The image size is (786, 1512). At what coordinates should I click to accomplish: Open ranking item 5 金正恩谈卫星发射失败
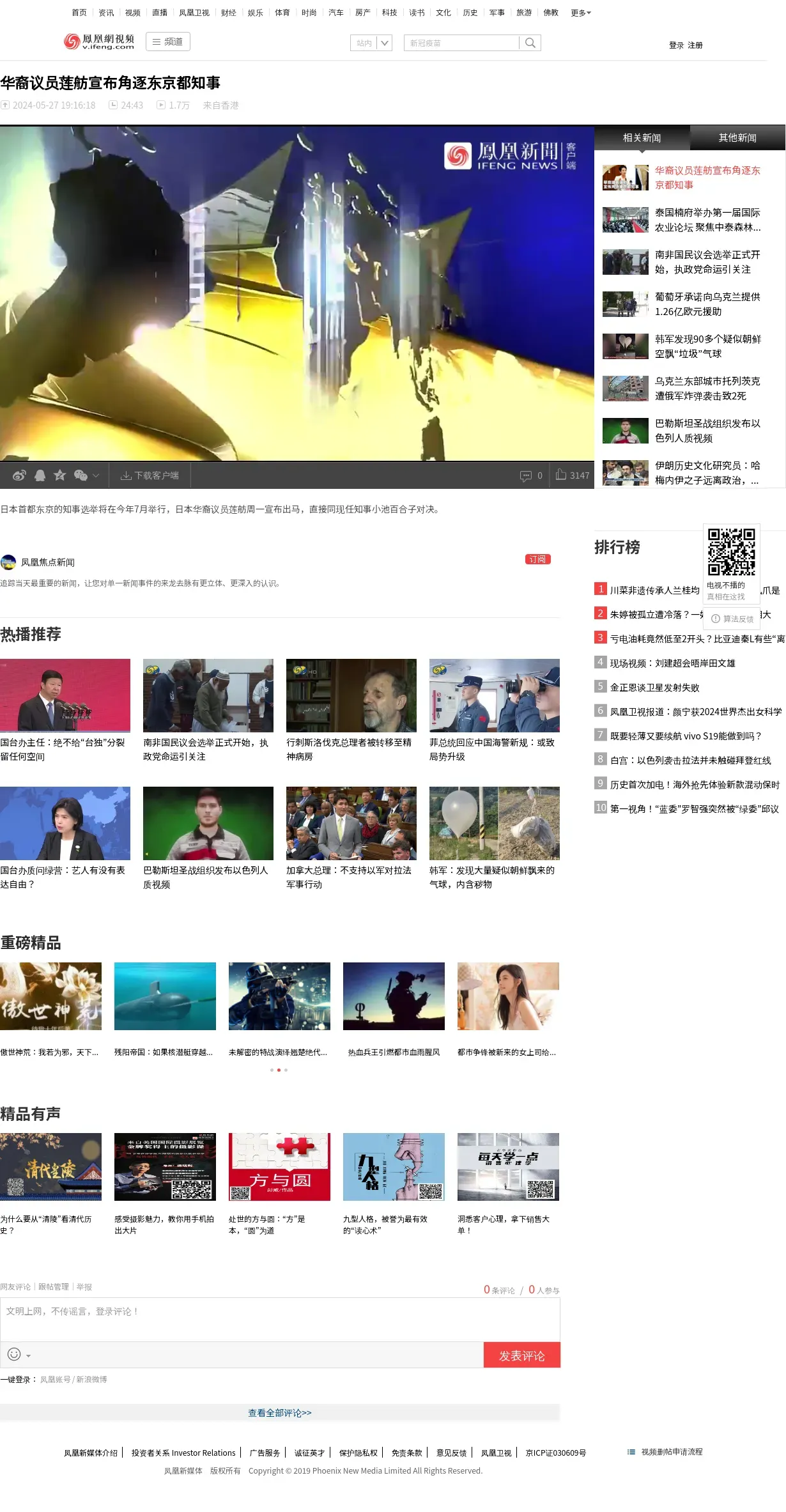tap(654, 688)
